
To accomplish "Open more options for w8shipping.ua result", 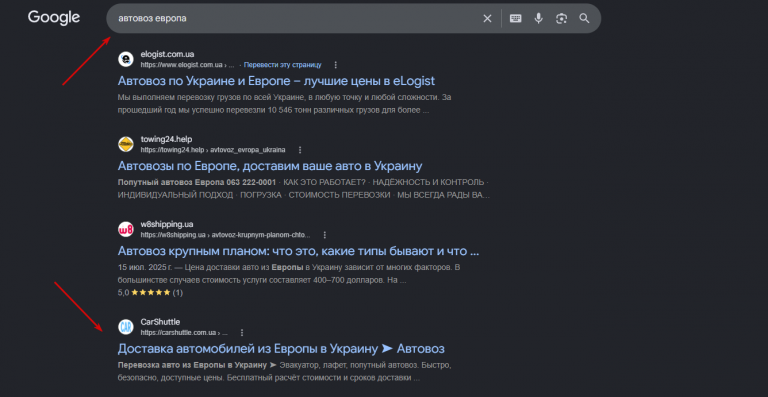I will pos(324,235).
